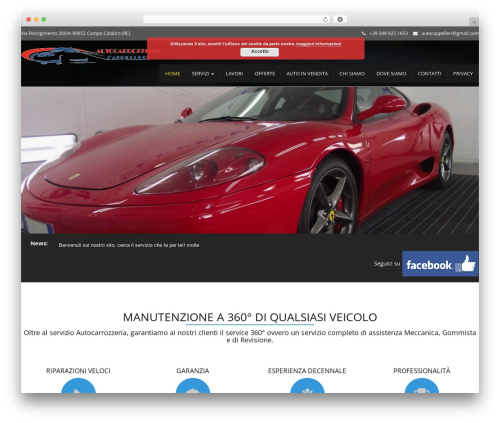Open the maggiori informazioni cookie link
500x423 pixels.
[318, 44]
